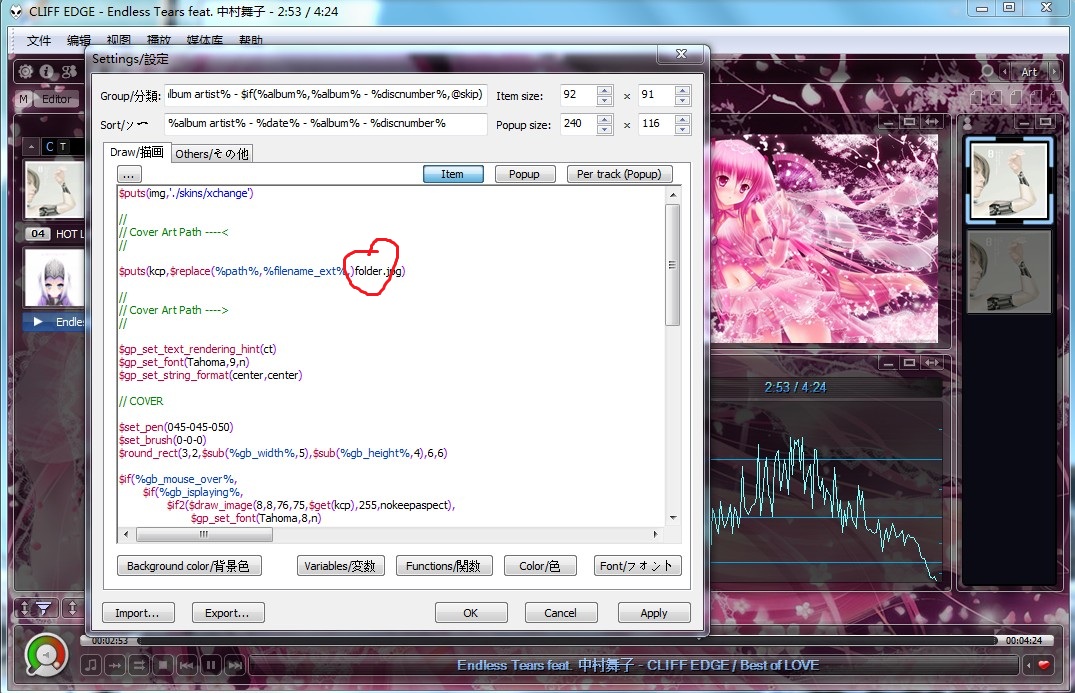Select the 04 HOT track row

tap(53, 234)
